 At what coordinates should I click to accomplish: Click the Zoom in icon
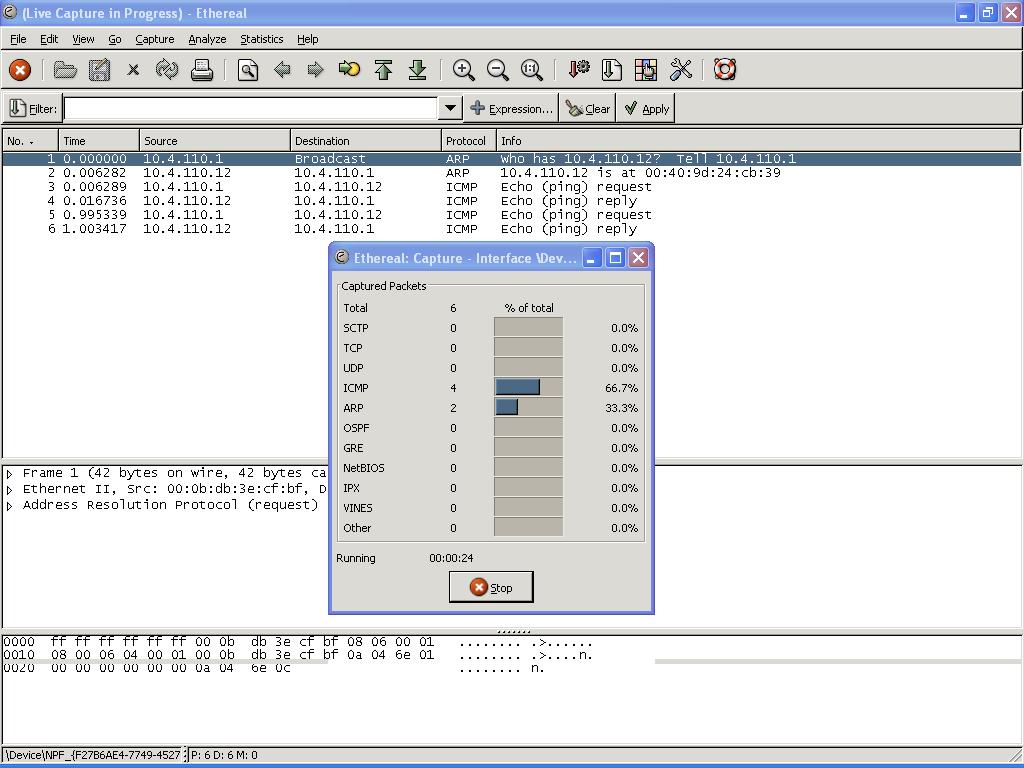pyautogui.click(x=463, y=70)
